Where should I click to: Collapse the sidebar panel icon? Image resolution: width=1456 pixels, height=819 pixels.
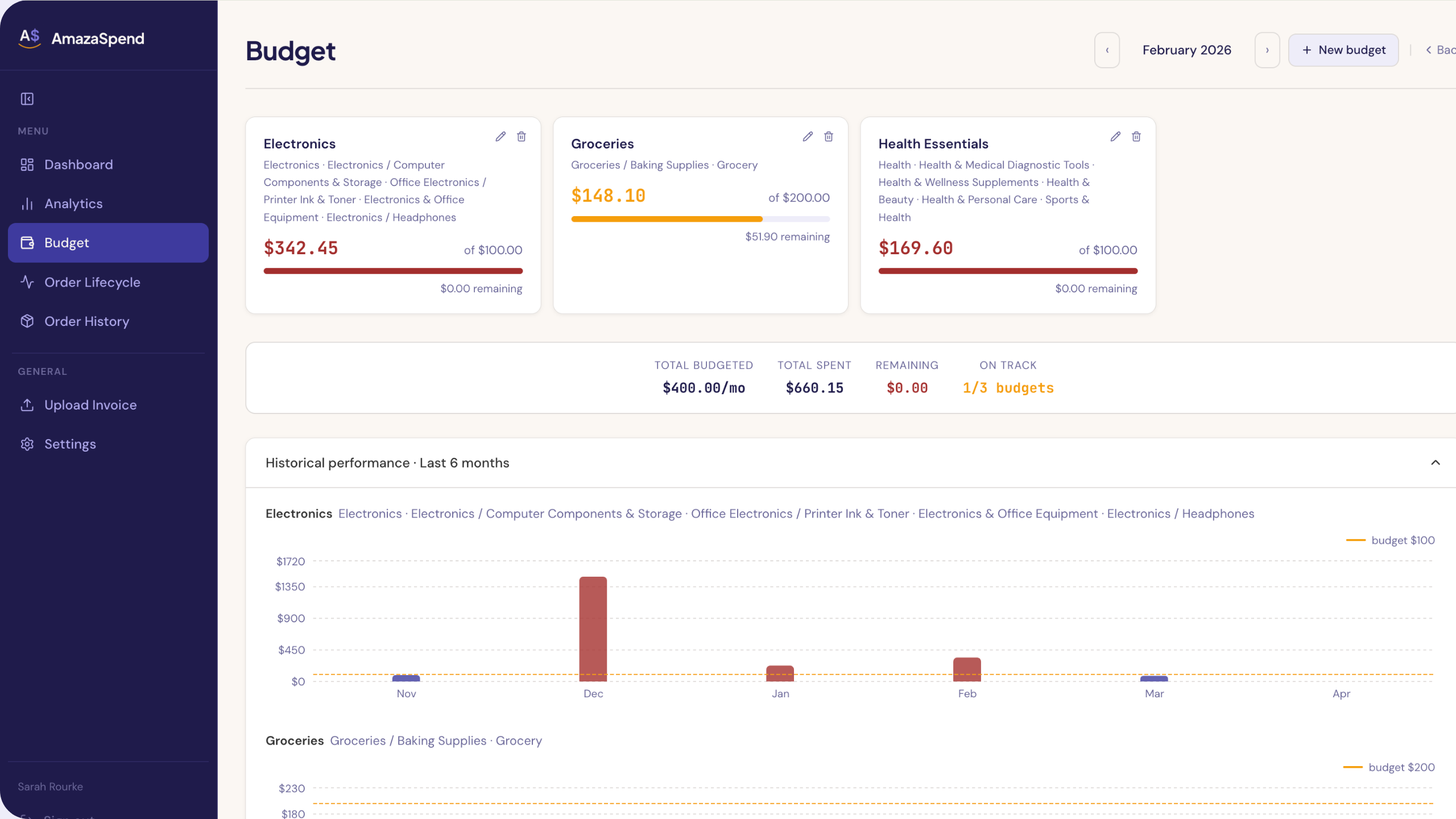click(27, 99)
